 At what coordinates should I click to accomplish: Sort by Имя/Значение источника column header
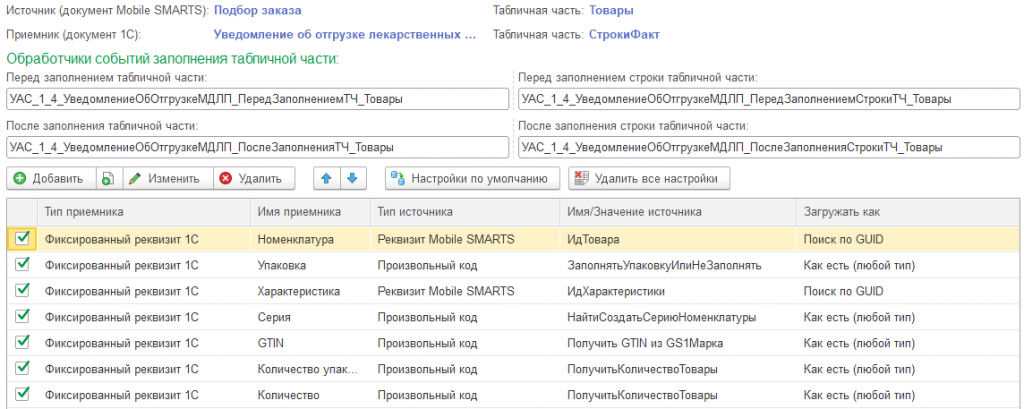coord(678,212)
